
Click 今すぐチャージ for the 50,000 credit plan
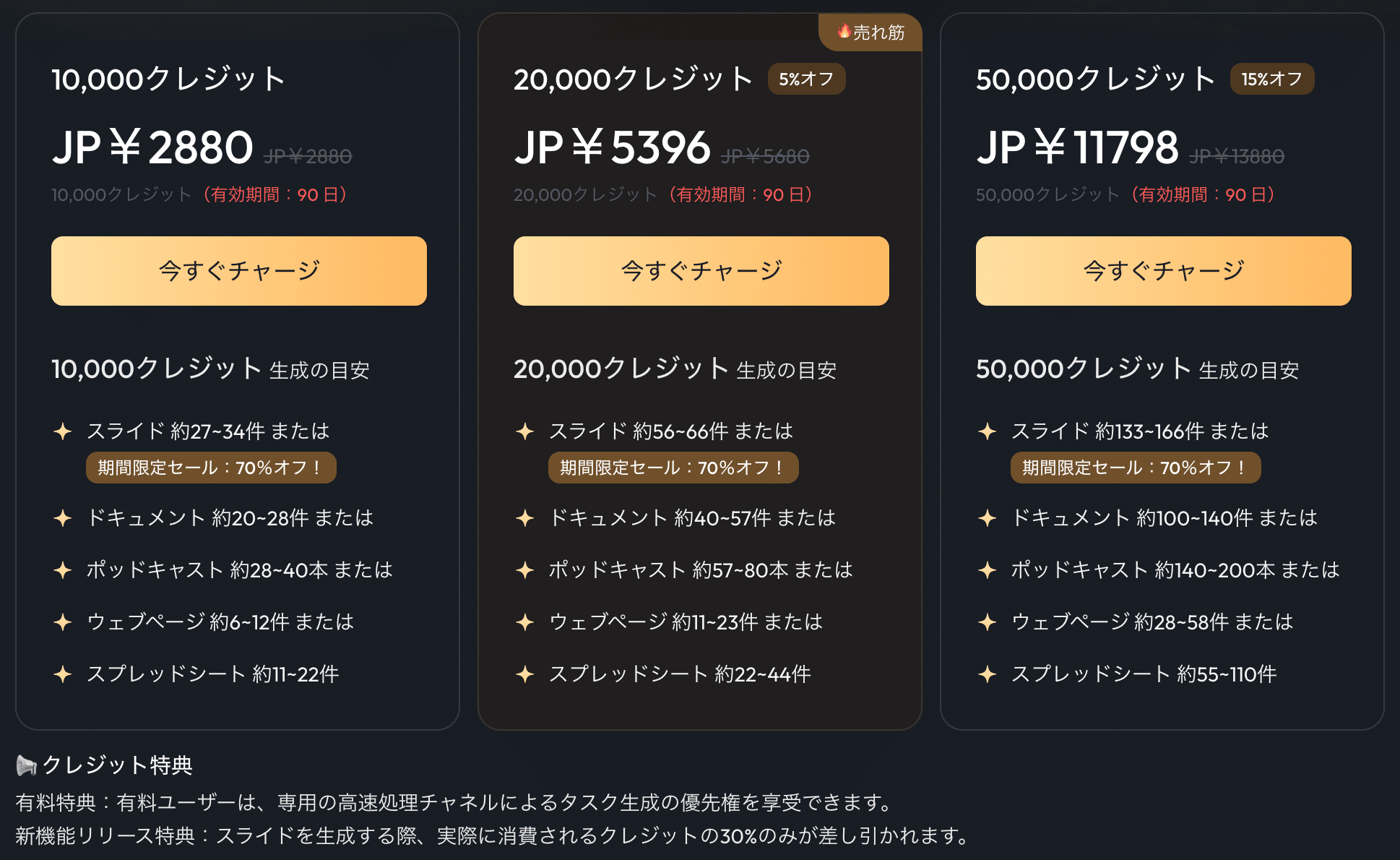point(1163,271)
